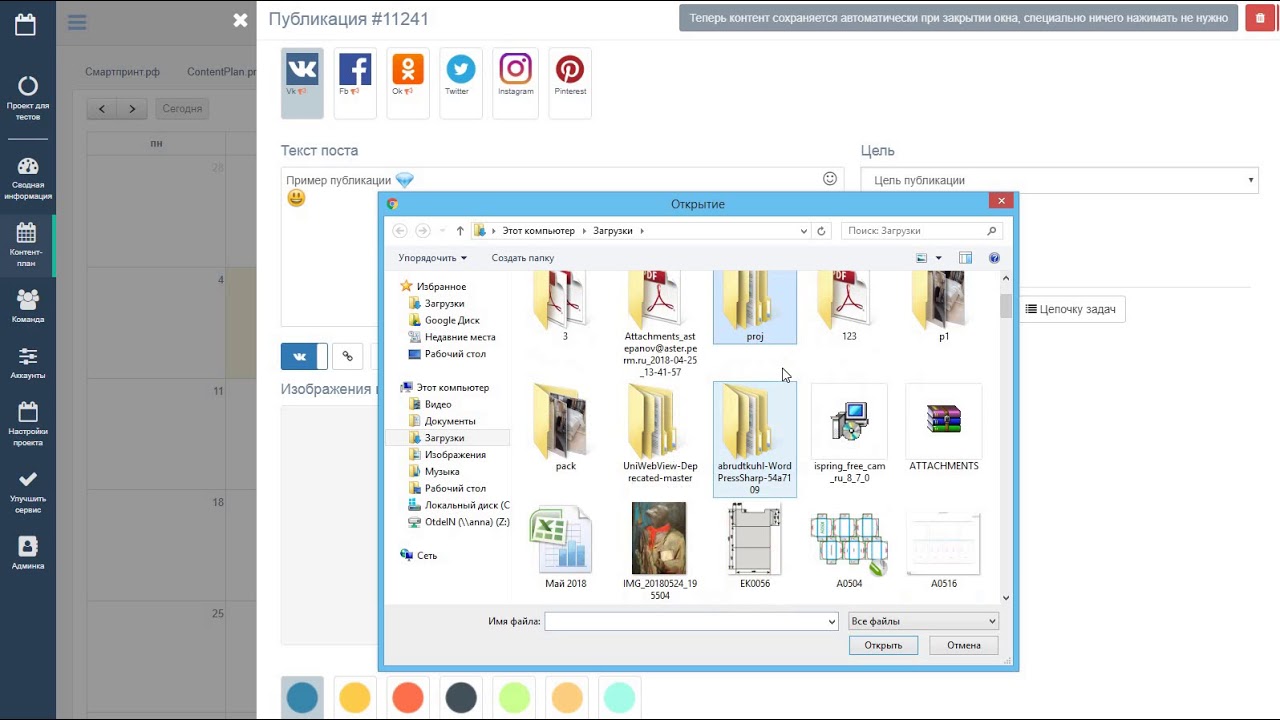Select the UniWebView-Deprecated-master folder
Viewport: 1280px width, 720px height.
(660, 433)
